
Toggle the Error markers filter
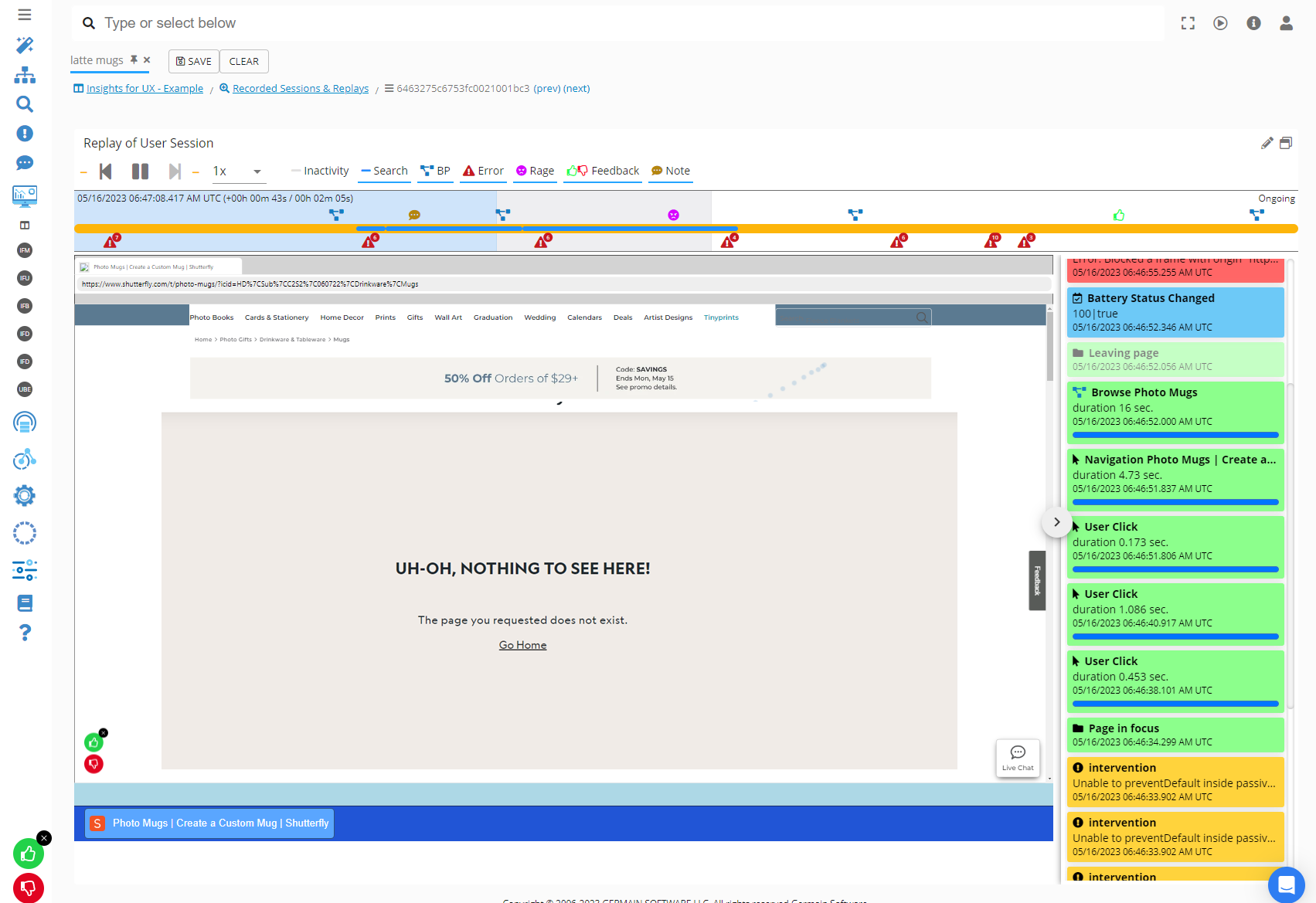[x=483, y=171]
